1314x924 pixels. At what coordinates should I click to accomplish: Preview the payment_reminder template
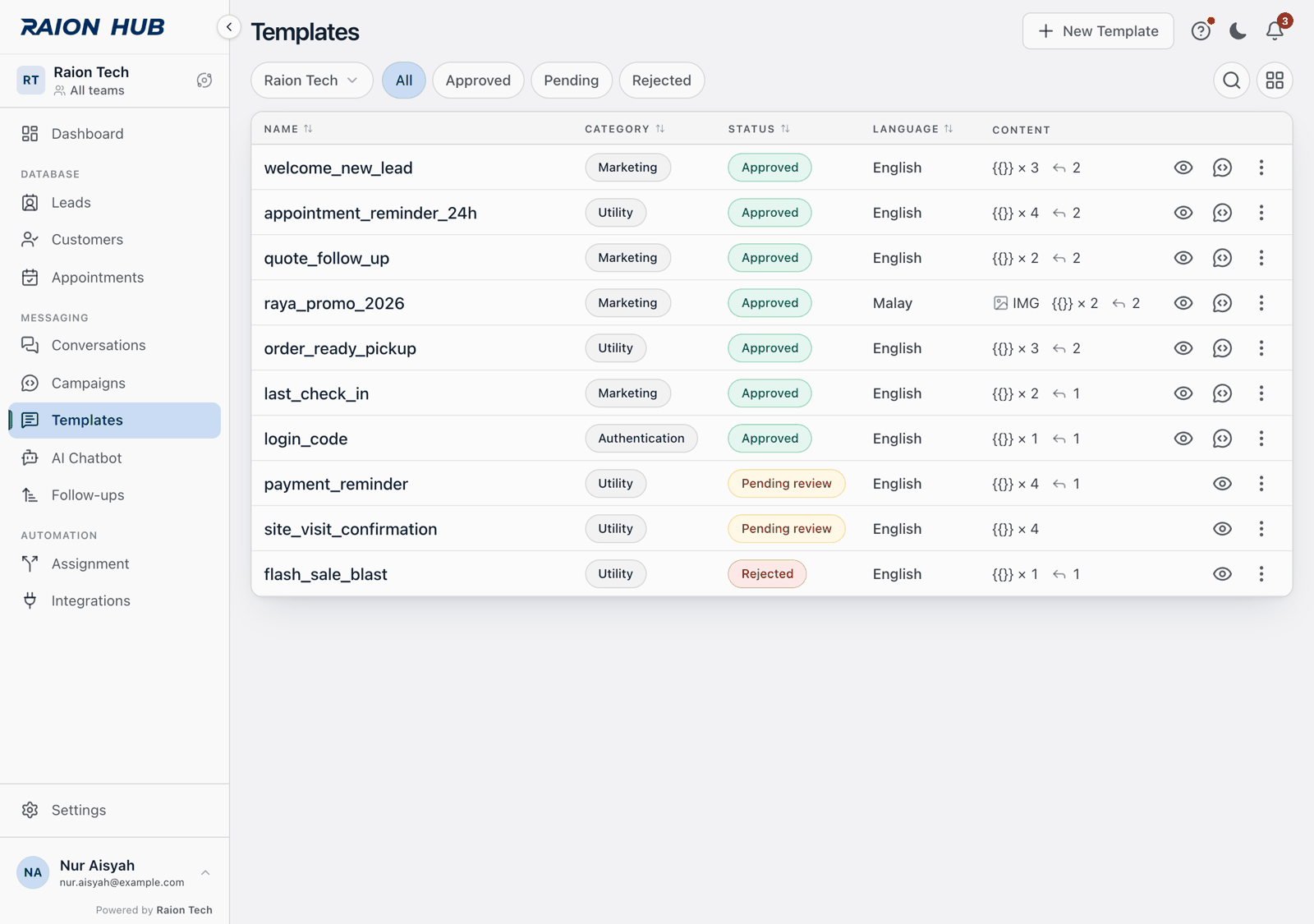[1222, 484]
